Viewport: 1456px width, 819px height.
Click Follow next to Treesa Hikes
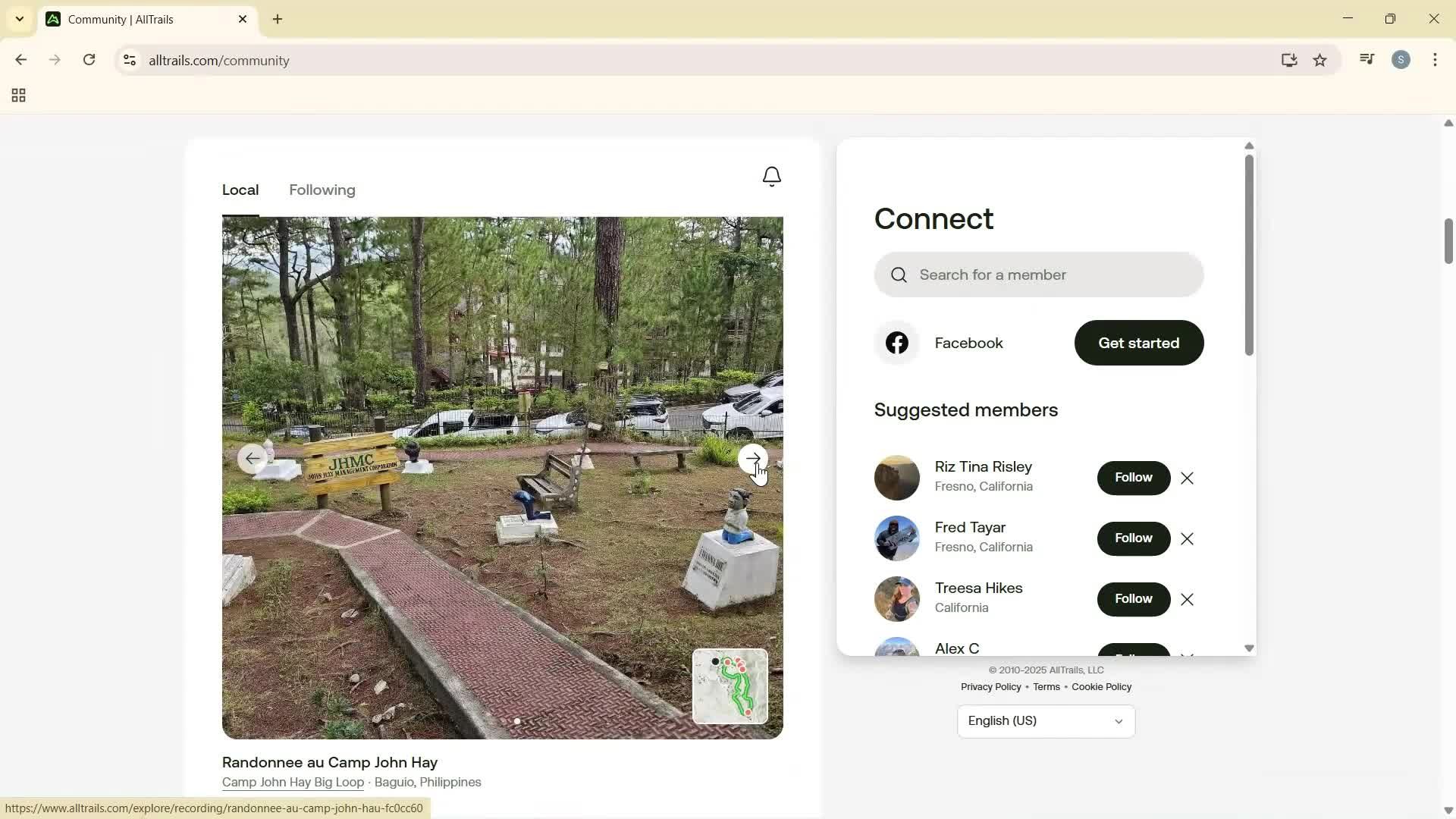[1132, 599]
